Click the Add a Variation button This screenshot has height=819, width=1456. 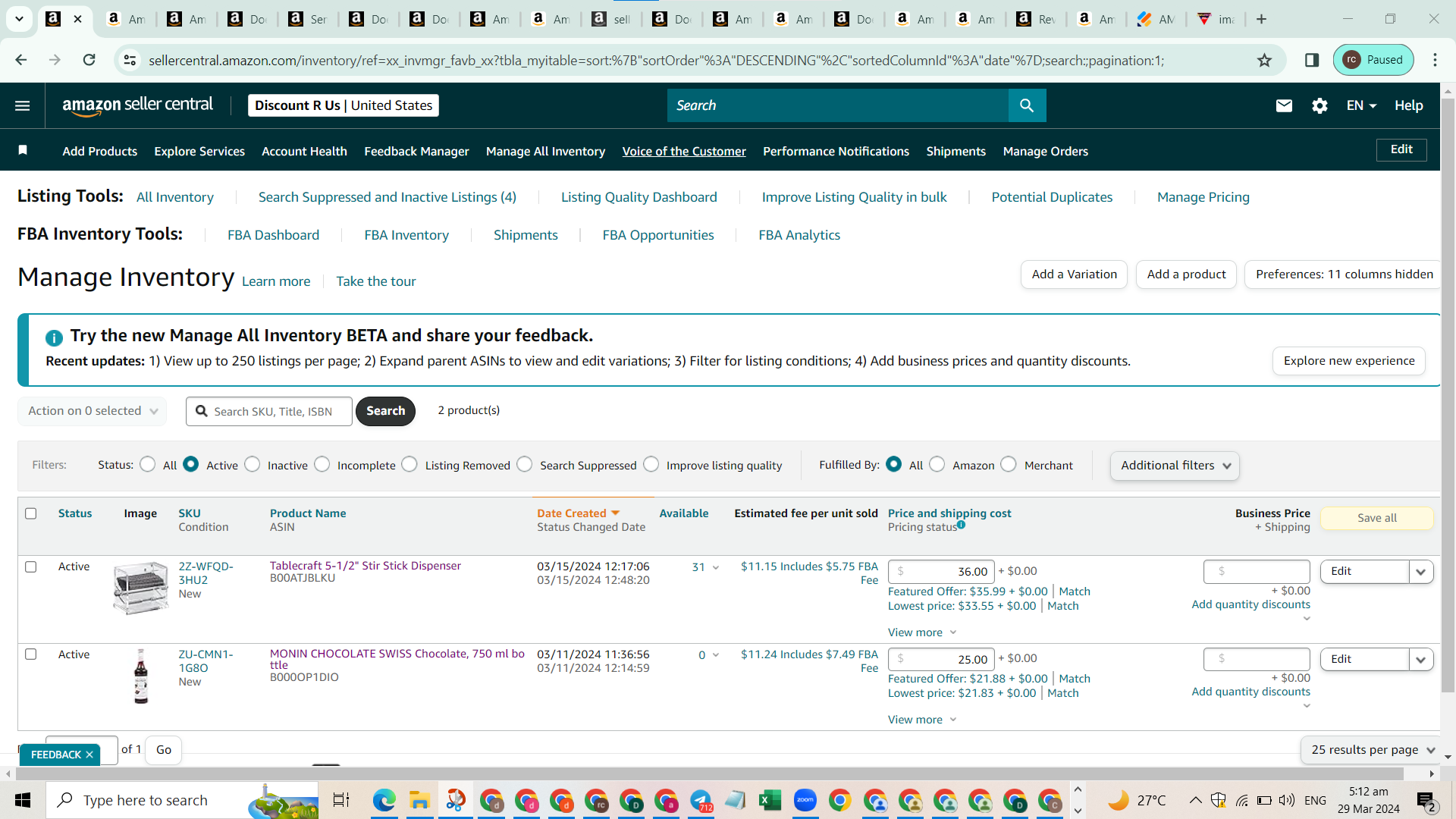point(1074,275)
